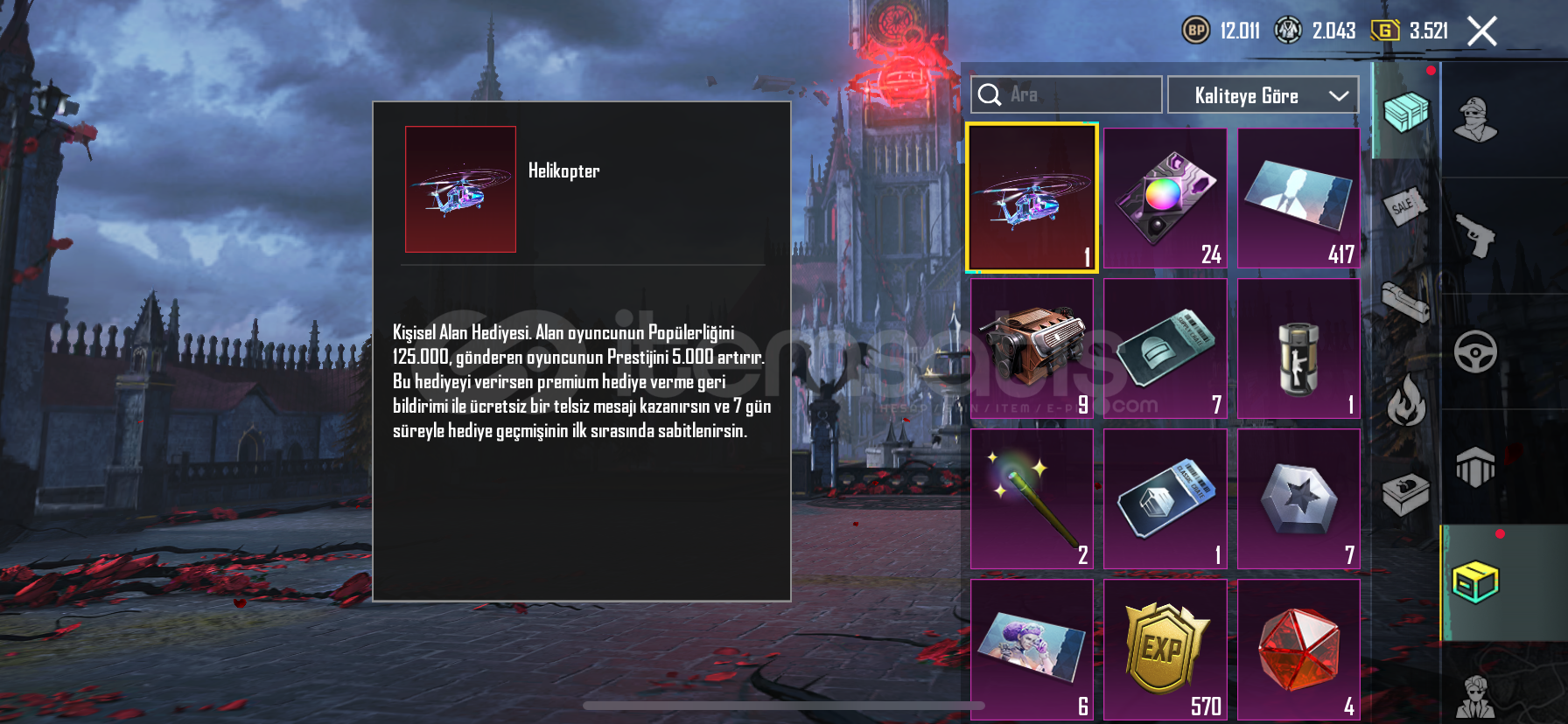
Task: Expand the Kaliteye Göre sort dropdown
Action: 1263,95
